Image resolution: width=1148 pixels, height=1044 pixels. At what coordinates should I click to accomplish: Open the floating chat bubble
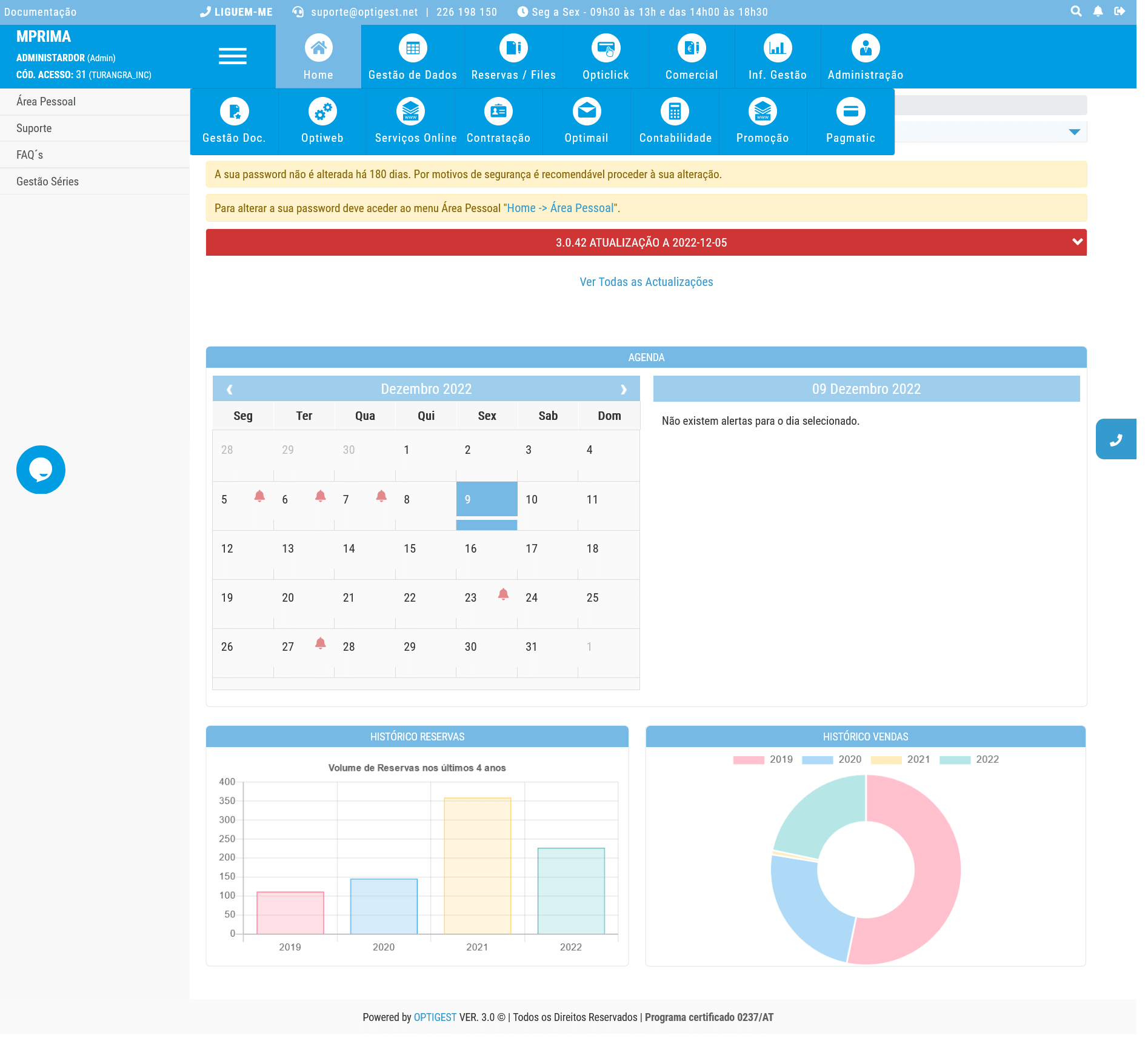[x=41, y=470]
